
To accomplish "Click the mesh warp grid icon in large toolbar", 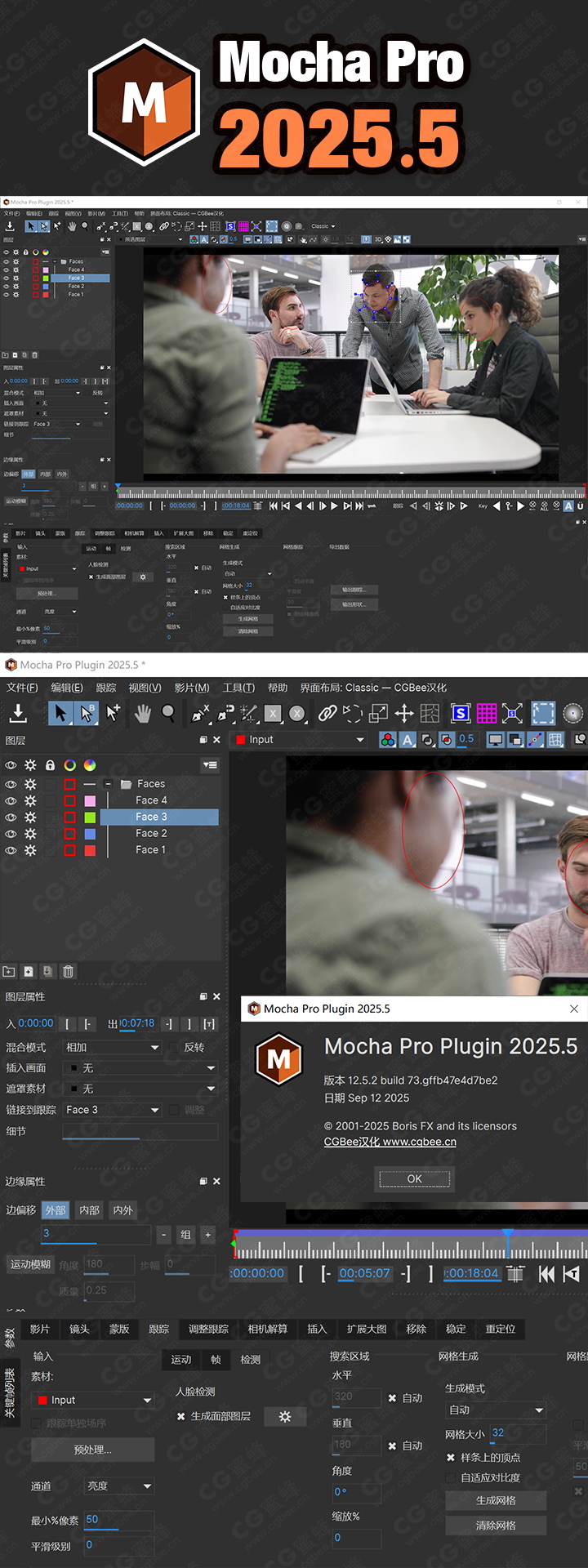I will coord(430,713).
